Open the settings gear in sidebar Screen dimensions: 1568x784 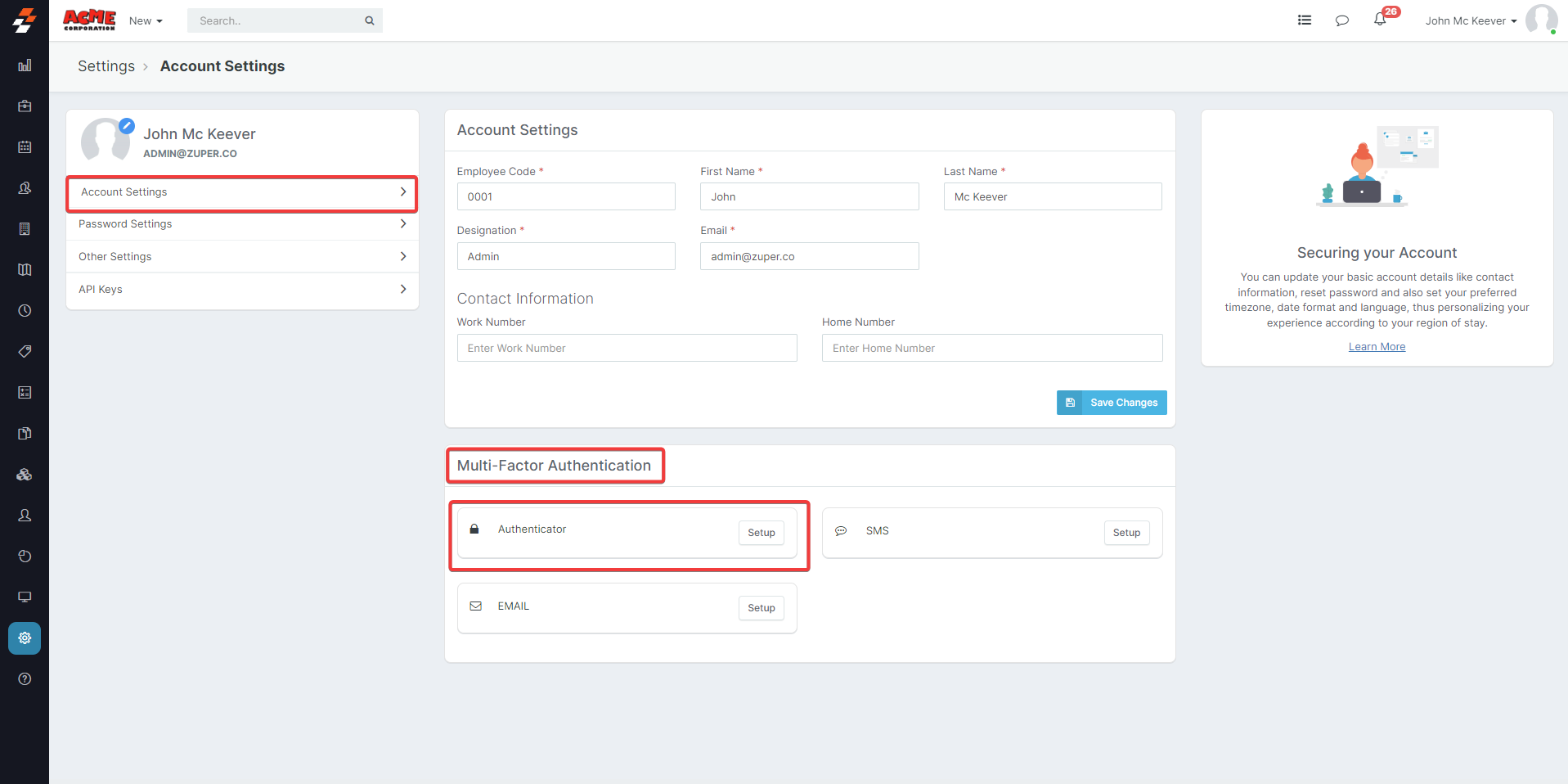(x=25, y=638)
